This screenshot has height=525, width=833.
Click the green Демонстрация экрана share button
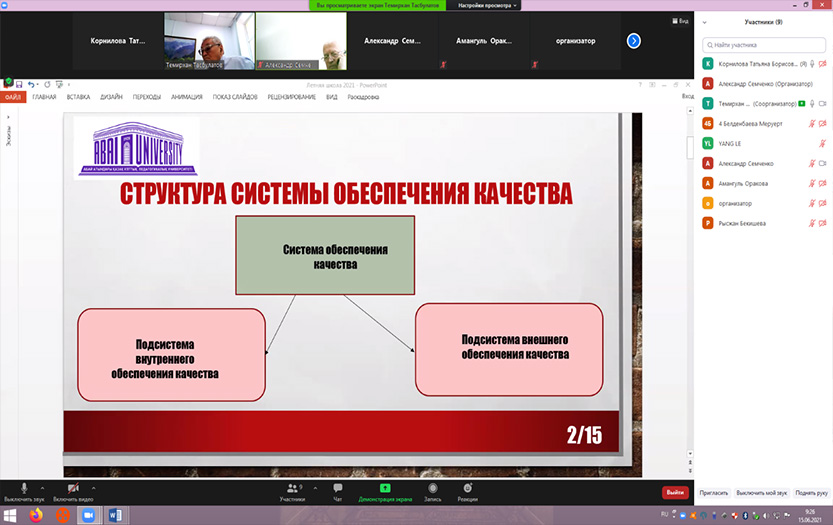click(x=384, y=487)
